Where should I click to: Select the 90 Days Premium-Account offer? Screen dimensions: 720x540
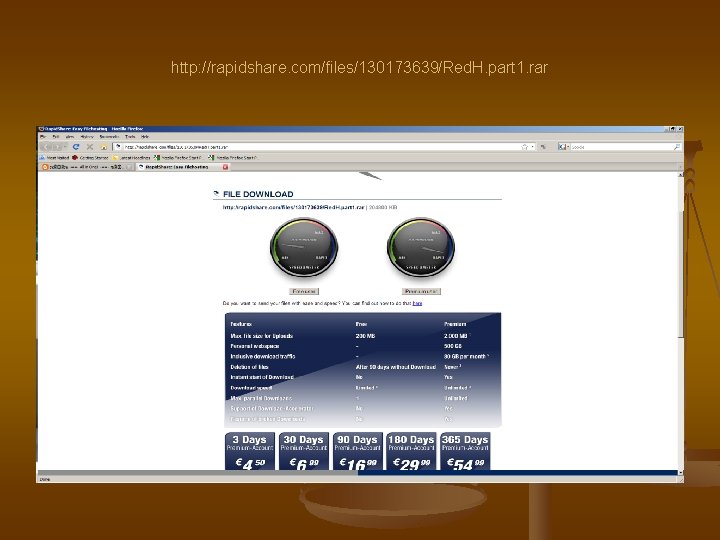pyautogui.click(x=357, y=451)
